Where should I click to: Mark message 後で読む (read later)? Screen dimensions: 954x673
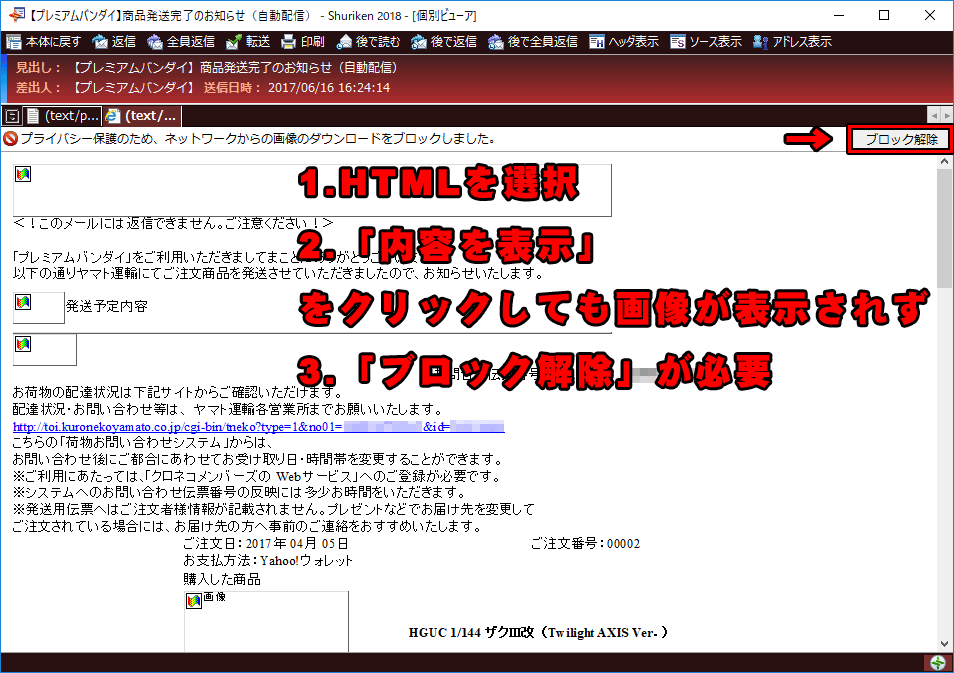(x=368, y=42)
